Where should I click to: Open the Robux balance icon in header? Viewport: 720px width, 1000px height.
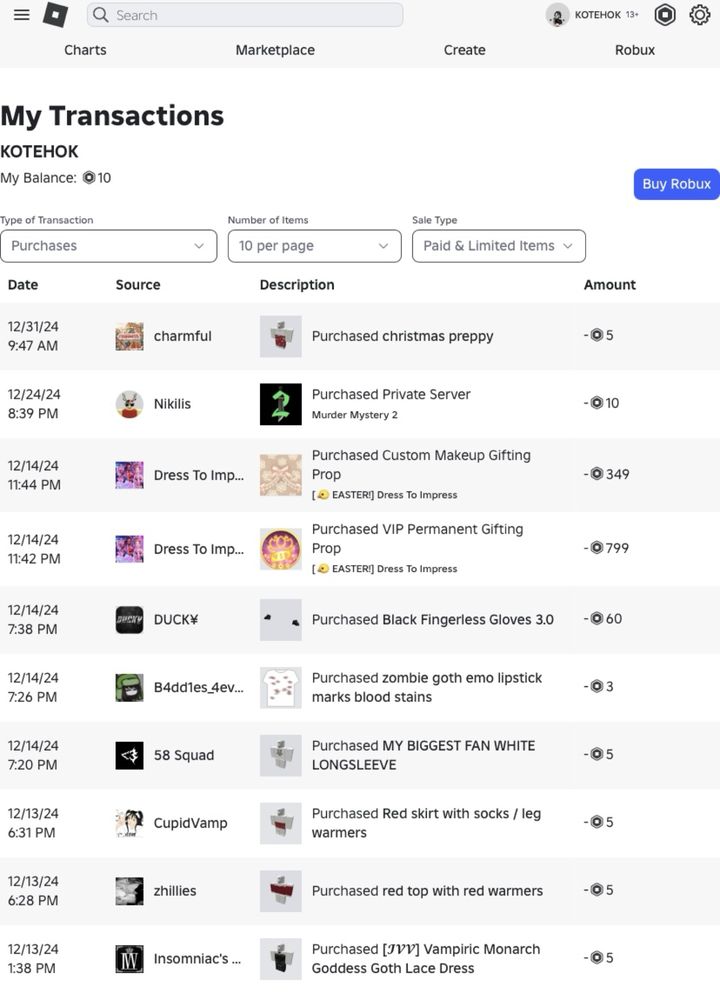(665, 15)
